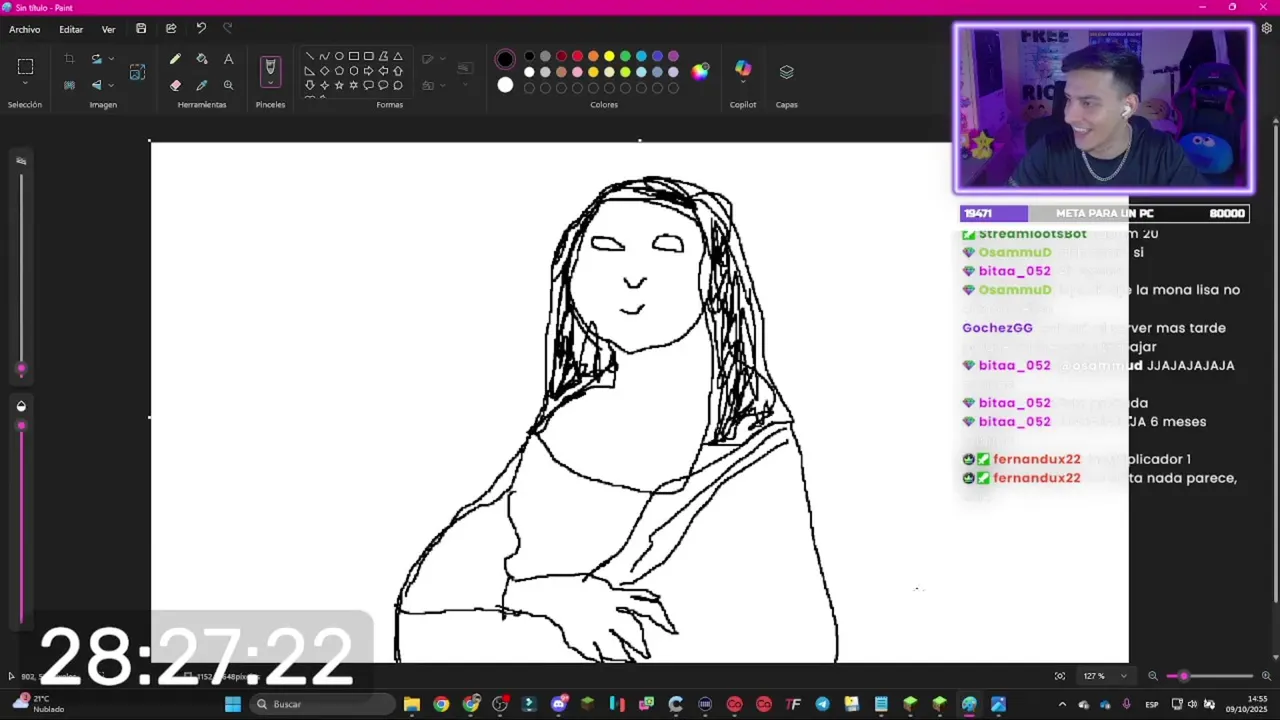Select the Cloud callout shape
1280x720 pixels.
(398, 86)
